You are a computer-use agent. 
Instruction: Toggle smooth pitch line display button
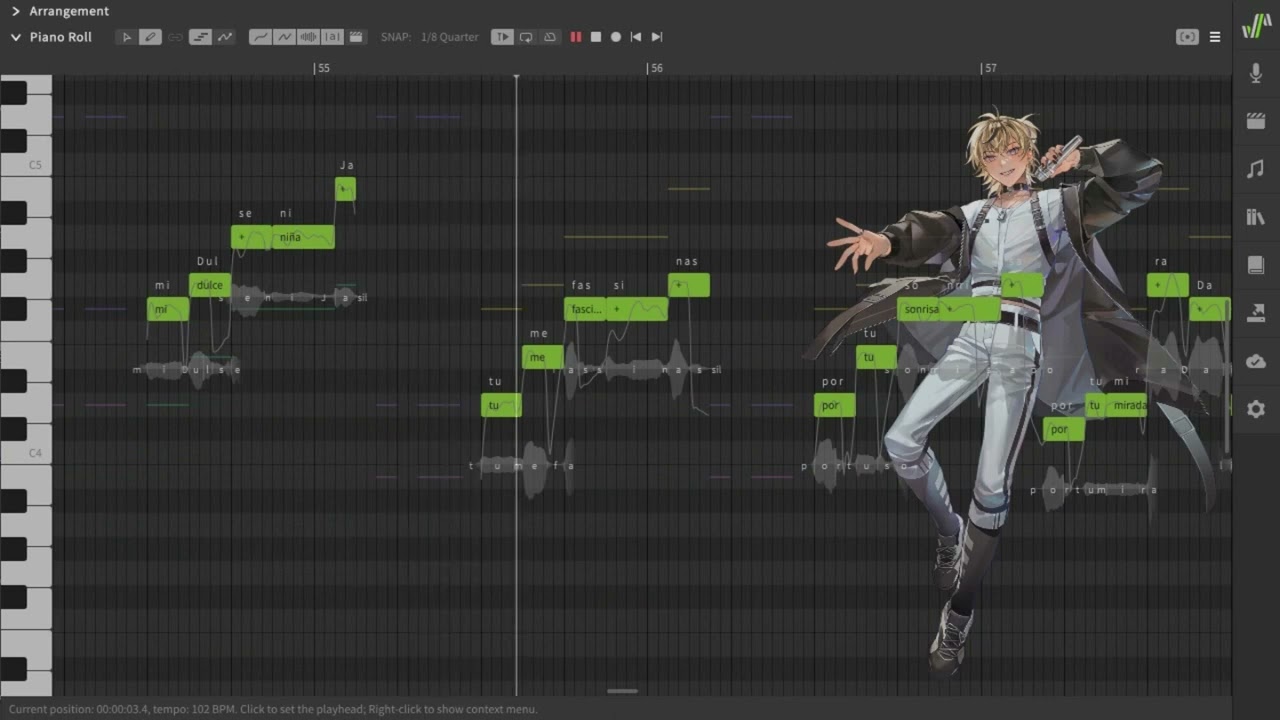[x=260, y=37]
